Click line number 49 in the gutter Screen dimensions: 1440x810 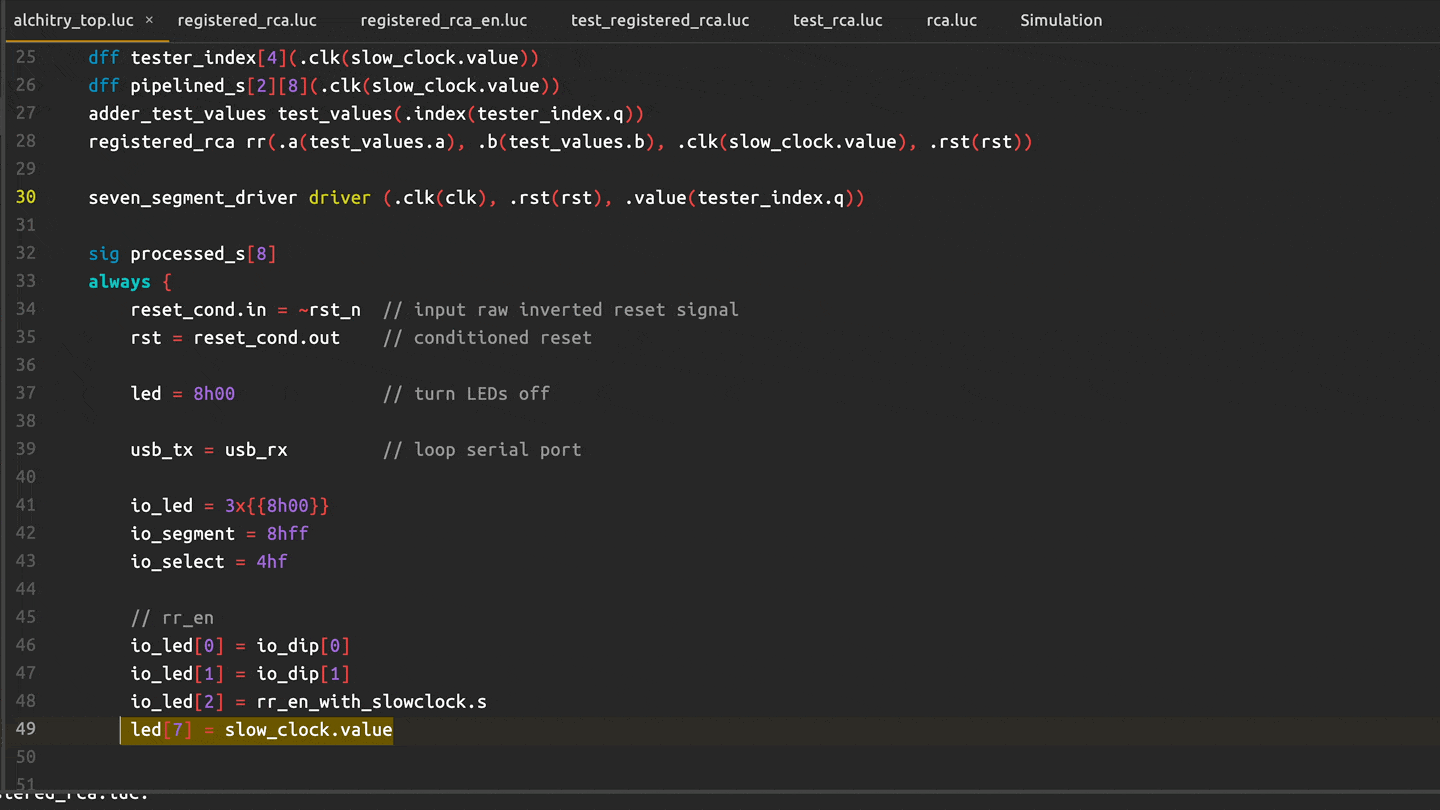click(x=25, y=729)
